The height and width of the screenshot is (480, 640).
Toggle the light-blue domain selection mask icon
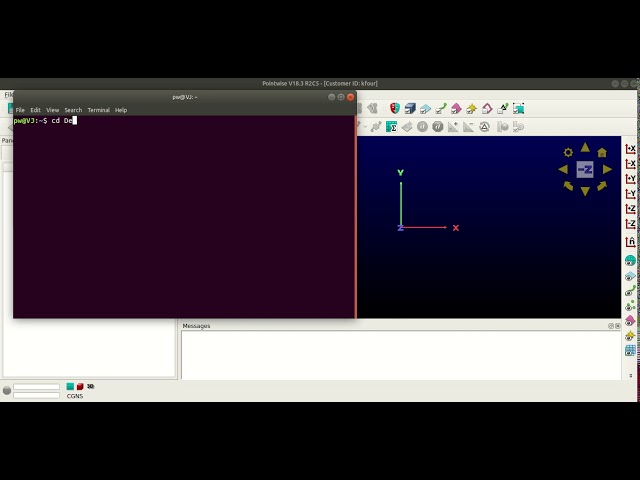pyautogui.click(x=425, y=109)
